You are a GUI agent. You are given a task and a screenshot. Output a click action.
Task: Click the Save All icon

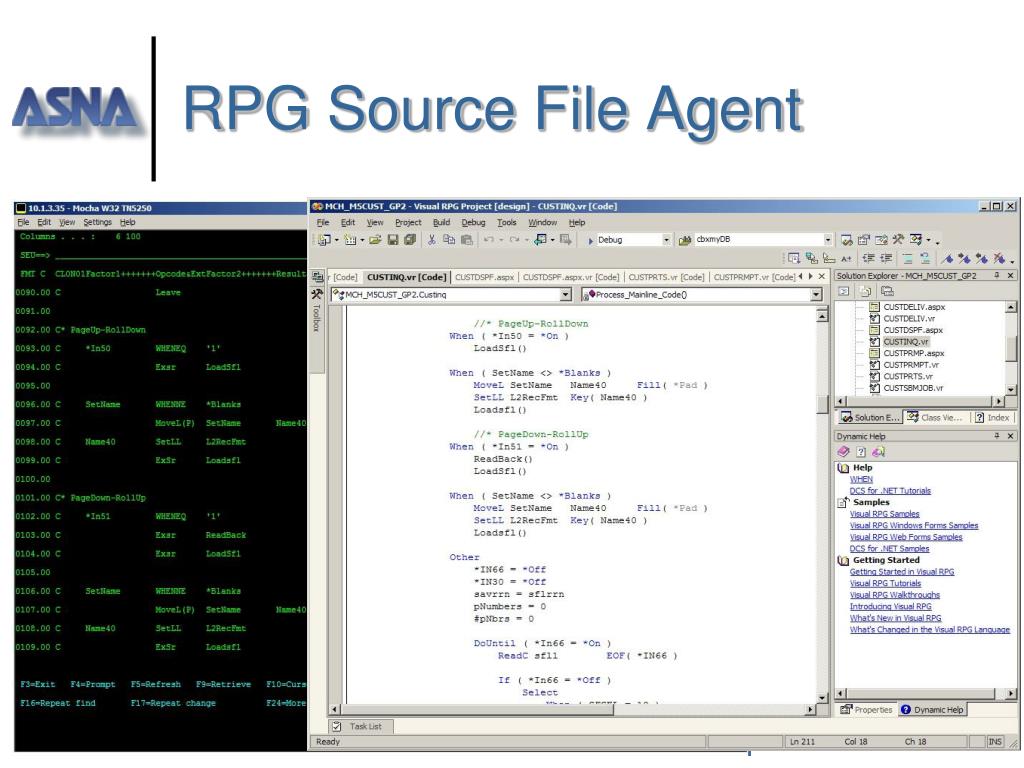click(409, 240)
